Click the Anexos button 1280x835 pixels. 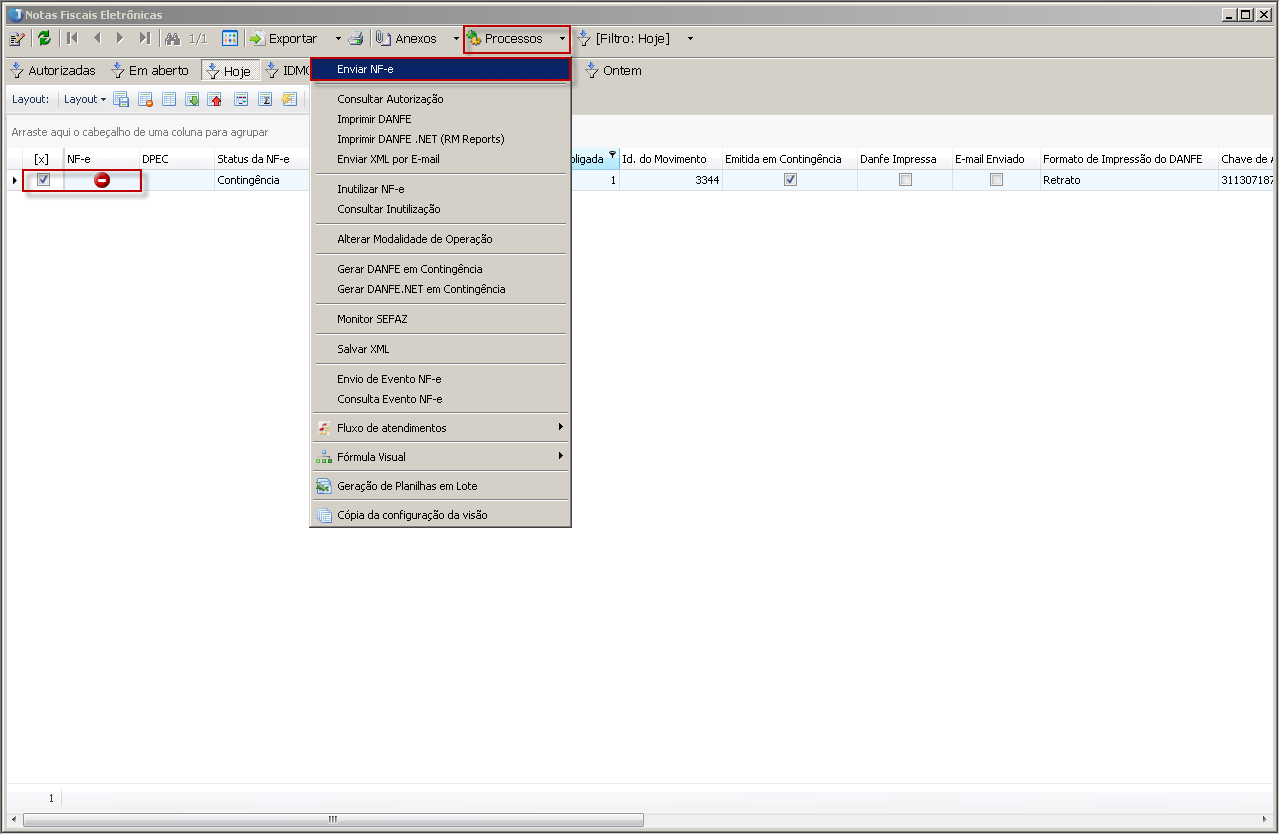coord(407,39)
